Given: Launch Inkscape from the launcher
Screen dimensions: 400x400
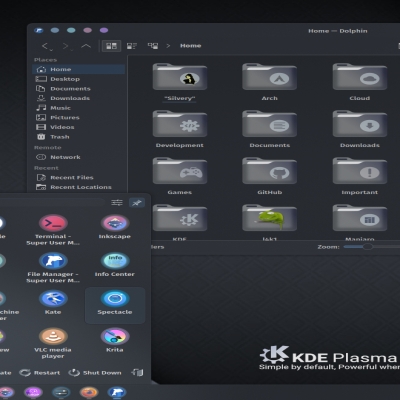Looking at the screenshot, I should [115, 227].
